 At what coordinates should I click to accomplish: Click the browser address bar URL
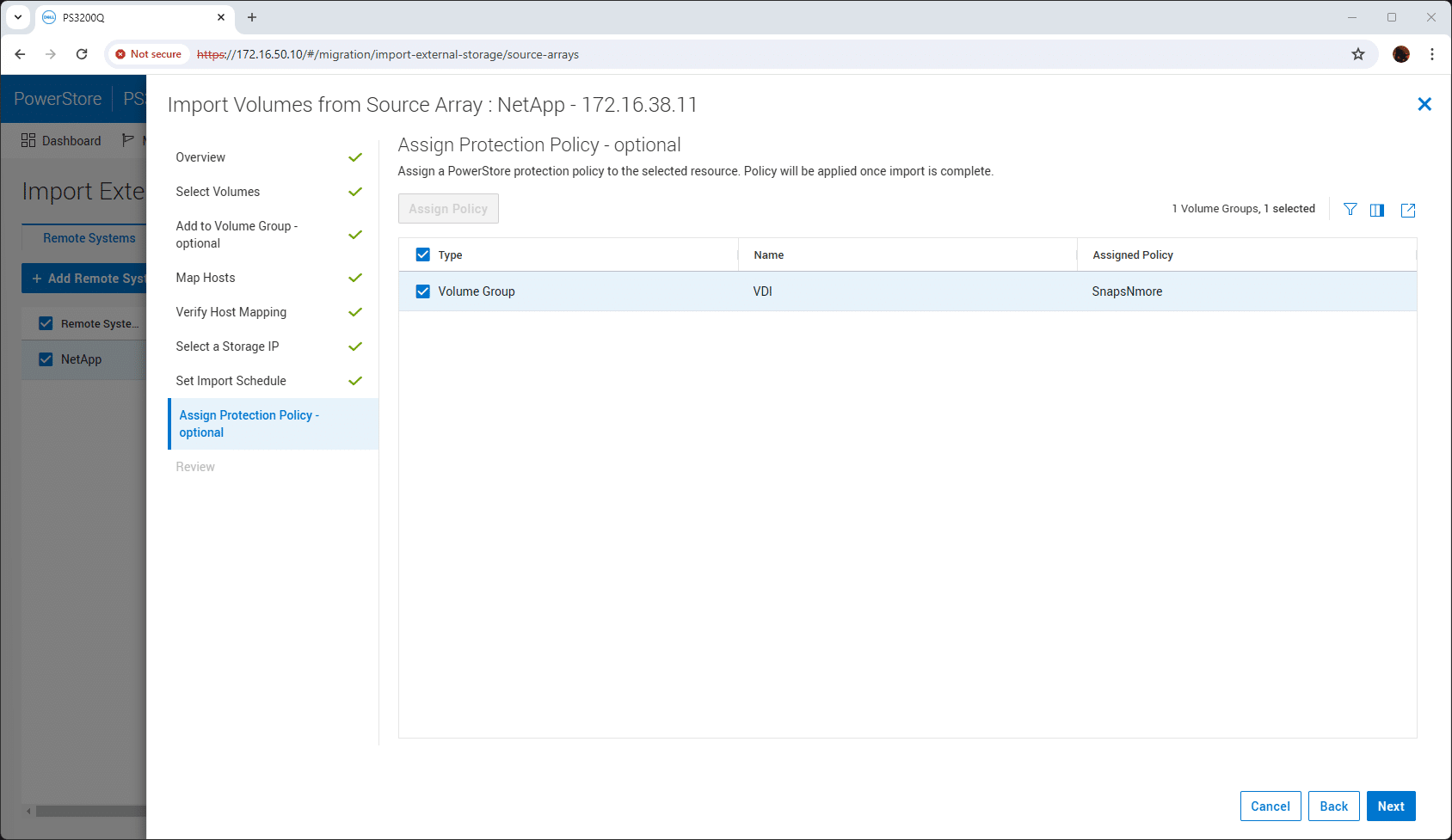tap(388, 54)
